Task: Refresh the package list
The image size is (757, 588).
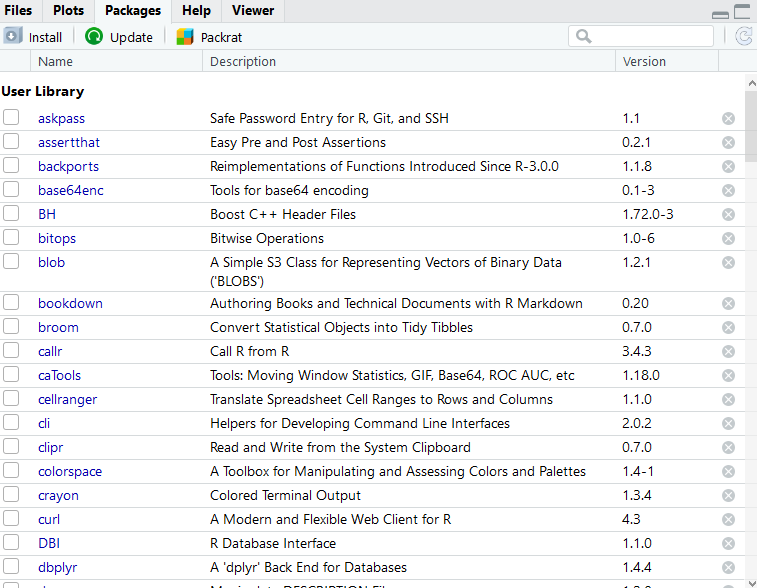Action: [743, 37]
